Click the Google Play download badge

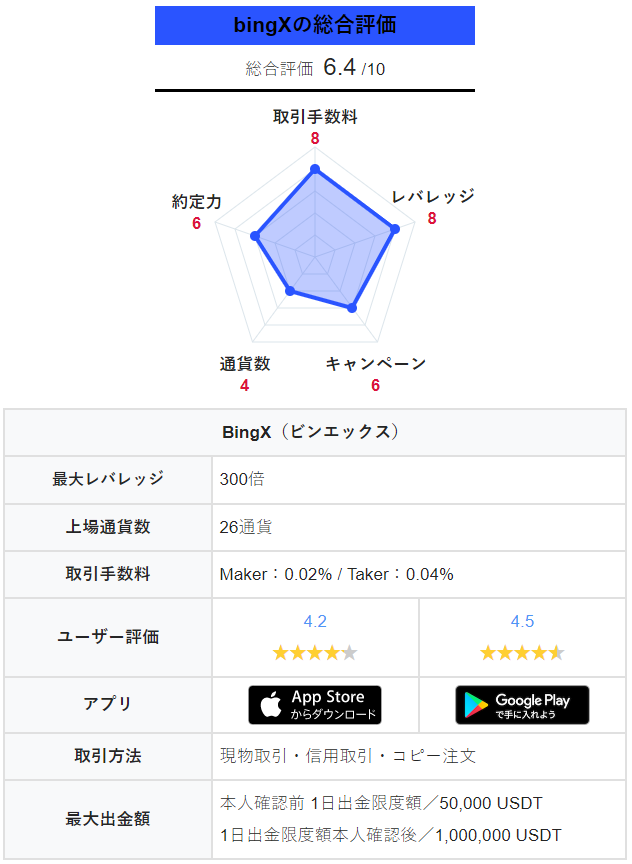[522, 705]
